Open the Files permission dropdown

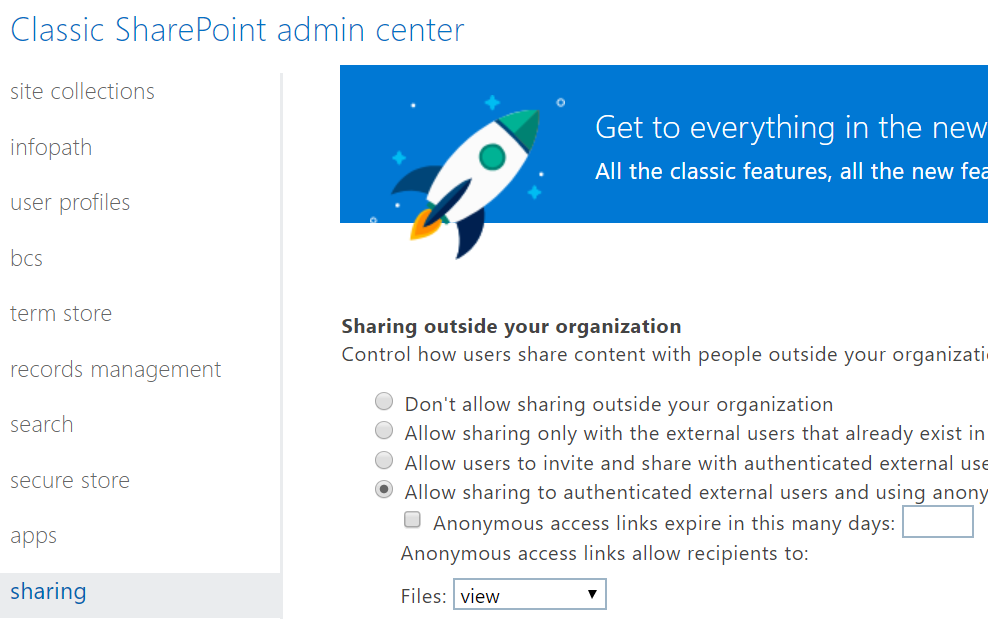pos(530,596)
